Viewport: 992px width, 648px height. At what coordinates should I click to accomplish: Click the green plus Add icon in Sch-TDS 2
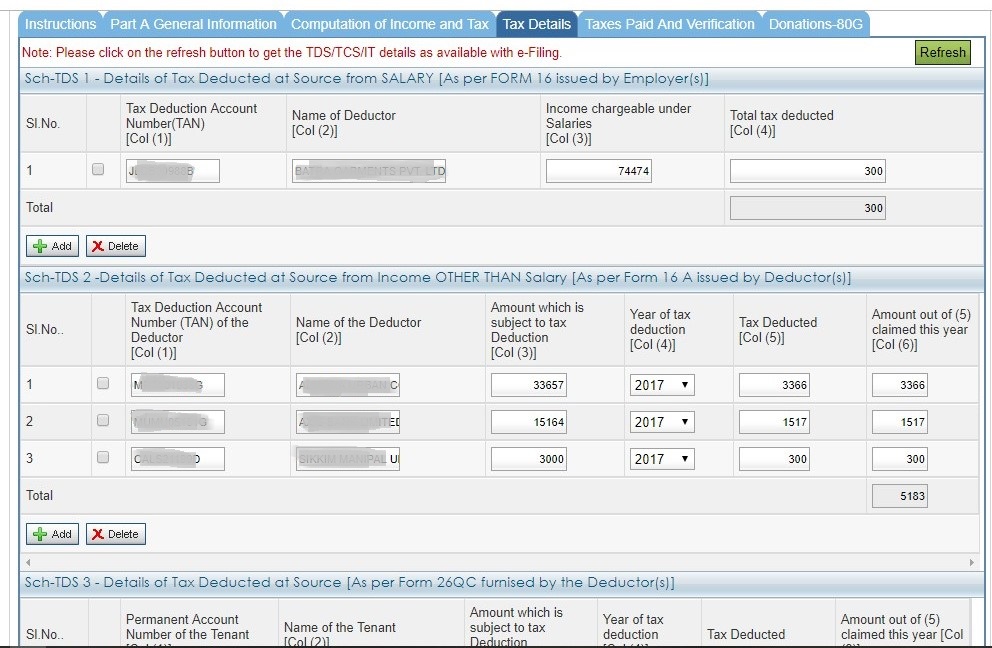click(41, 534)
